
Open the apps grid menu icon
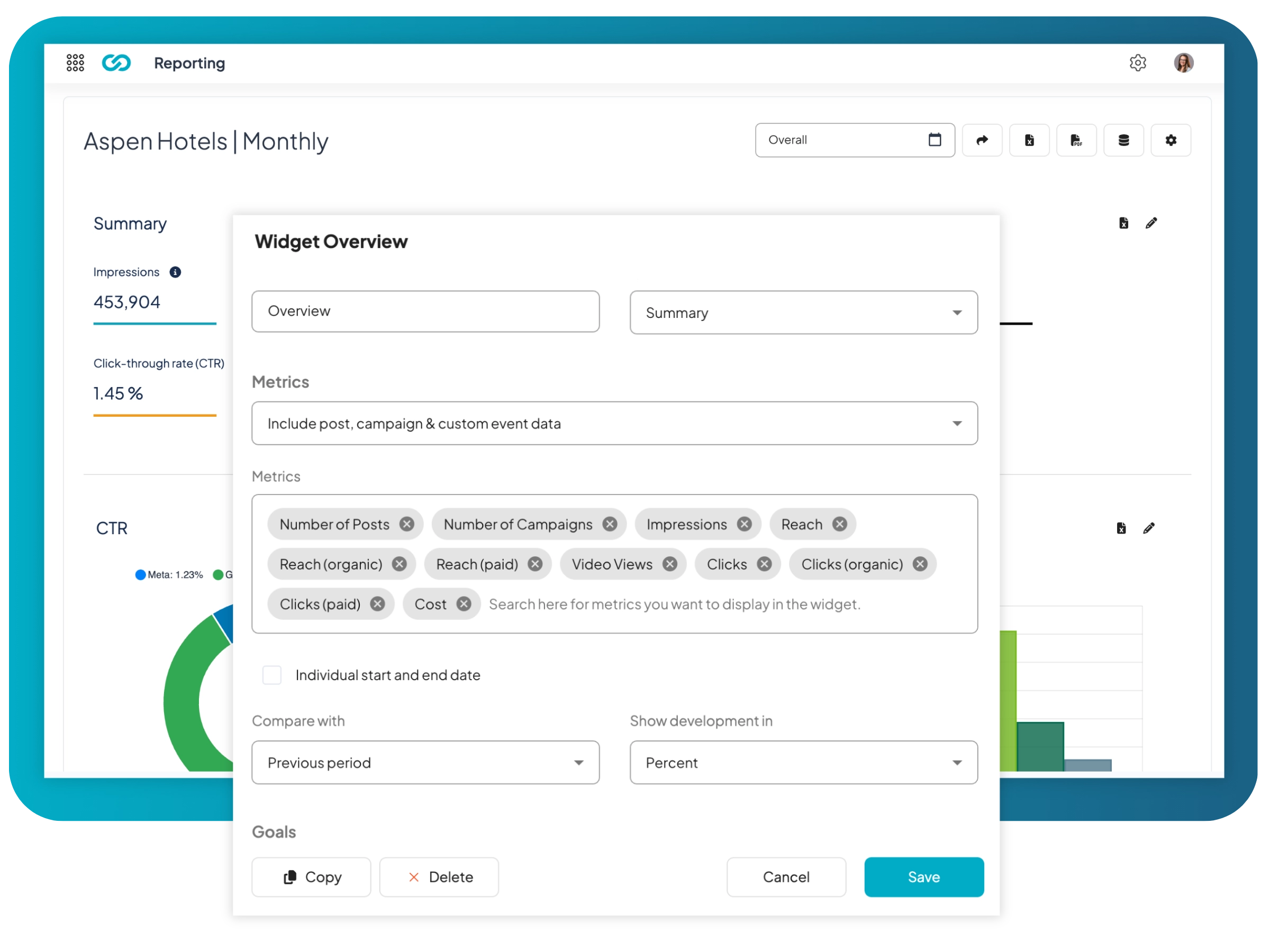[x=75, y=62]
